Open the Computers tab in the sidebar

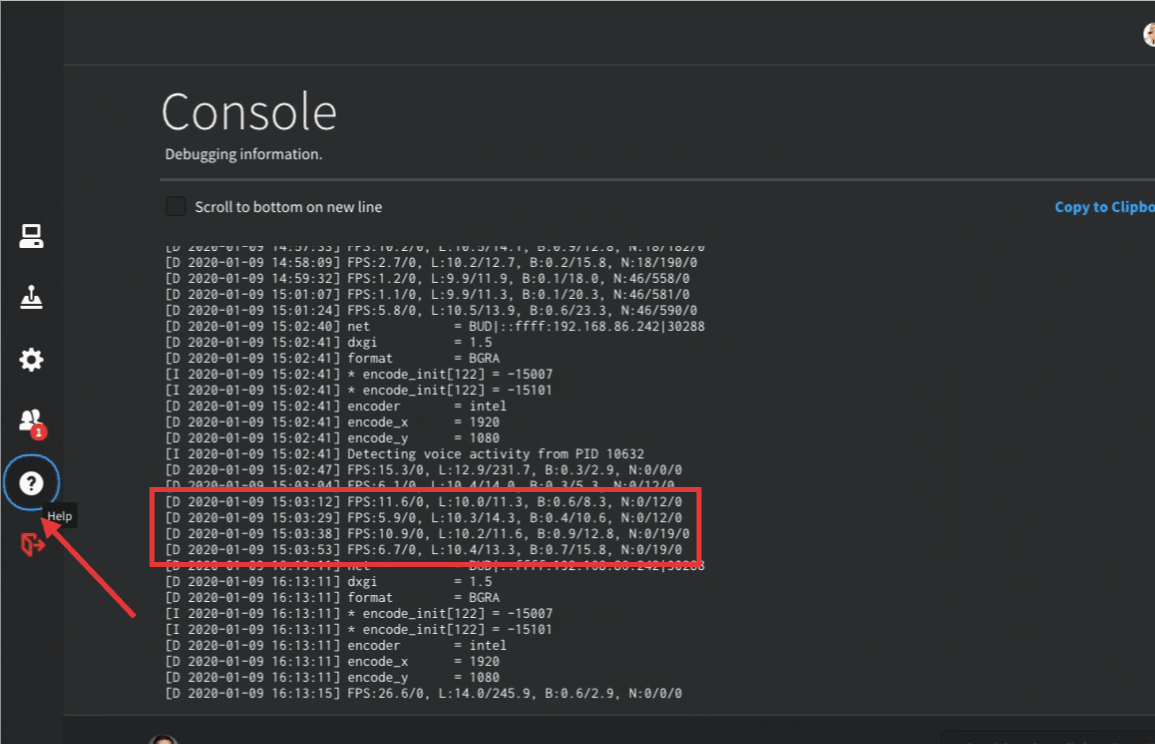point(32,237)
